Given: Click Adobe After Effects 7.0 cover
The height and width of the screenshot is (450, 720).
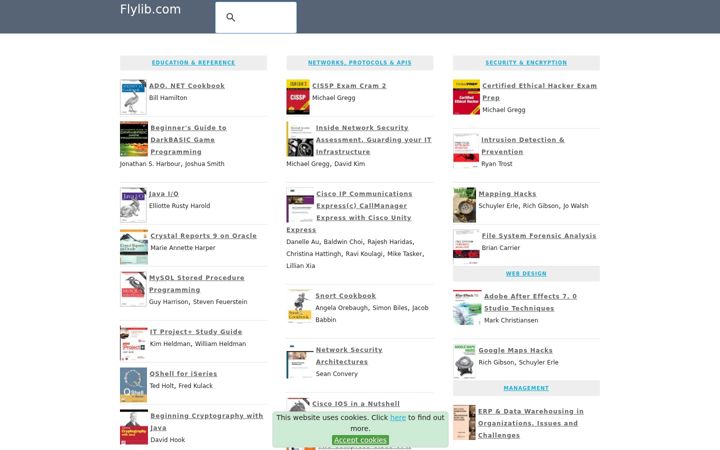Looking at the screenshot, I should click(467, 307).
